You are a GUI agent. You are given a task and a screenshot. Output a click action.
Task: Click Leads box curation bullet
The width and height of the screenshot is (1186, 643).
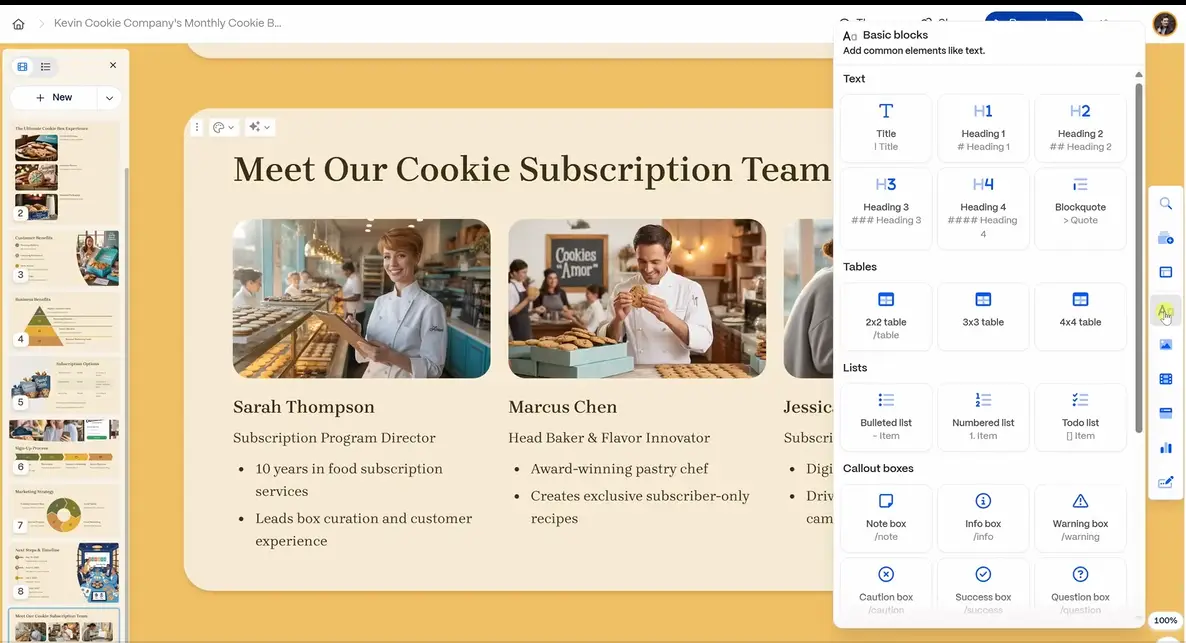[x=363, y=530]
